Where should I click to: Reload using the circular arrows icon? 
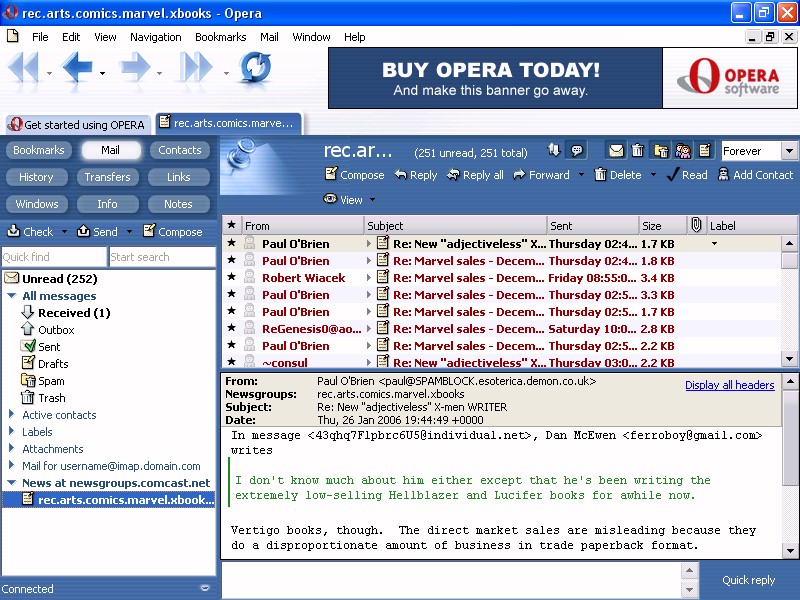[255, 67]
